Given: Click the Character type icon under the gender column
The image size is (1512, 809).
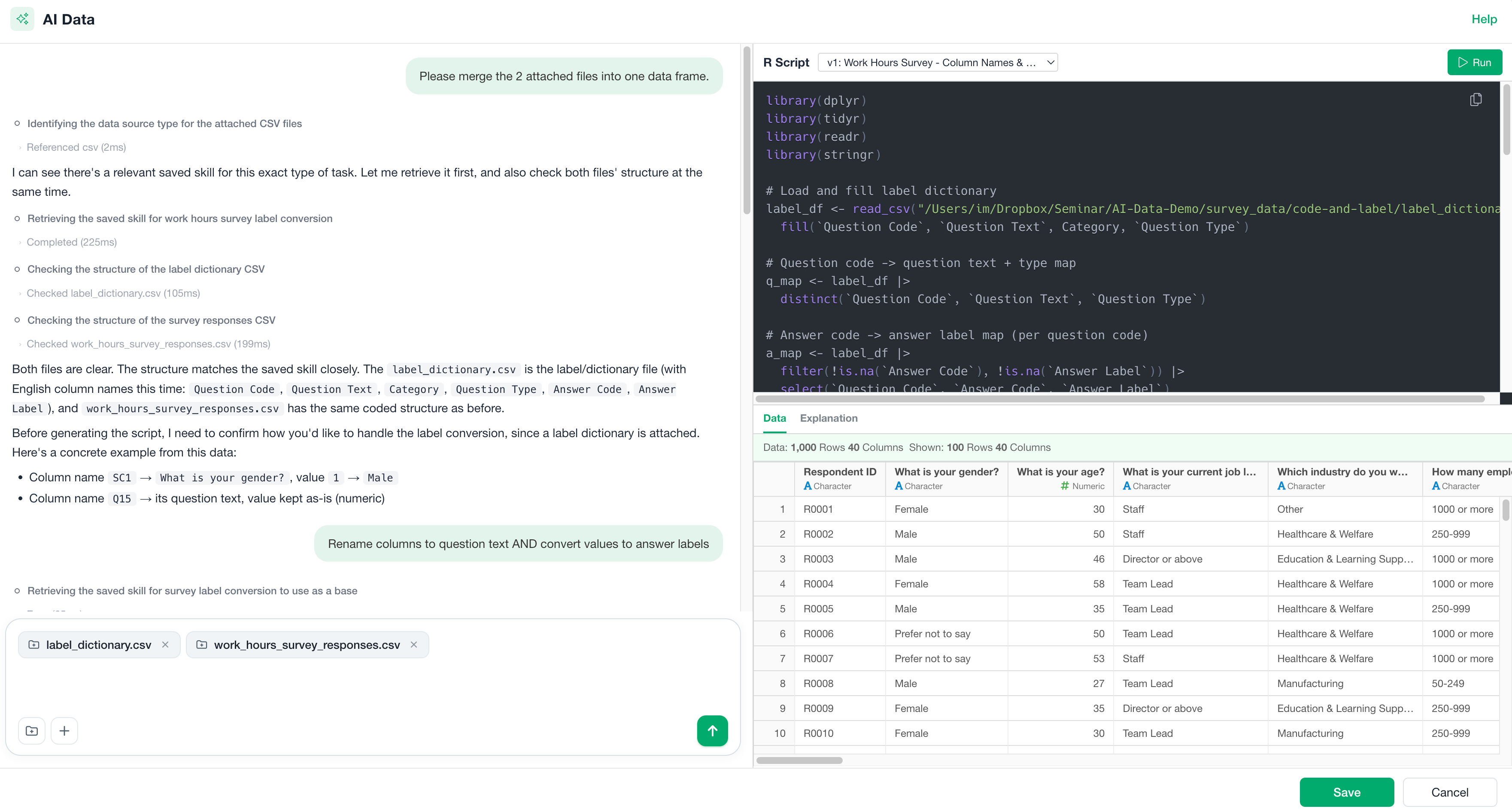Looking at the screenshot, I should 899,486.
